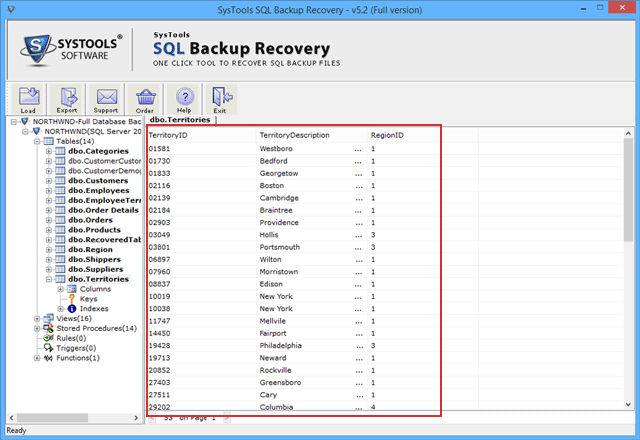640x440 pixels.
Task: Click the Views node icon
Action: click(49, 318)
